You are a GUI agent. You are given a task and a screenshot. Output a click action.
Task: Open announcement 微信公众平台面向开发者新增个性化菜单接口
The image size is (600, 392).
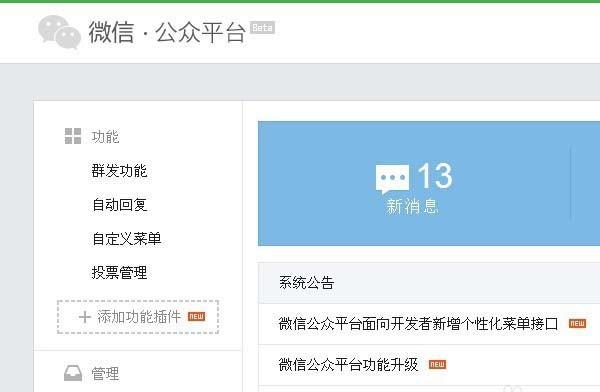point(418,324)
